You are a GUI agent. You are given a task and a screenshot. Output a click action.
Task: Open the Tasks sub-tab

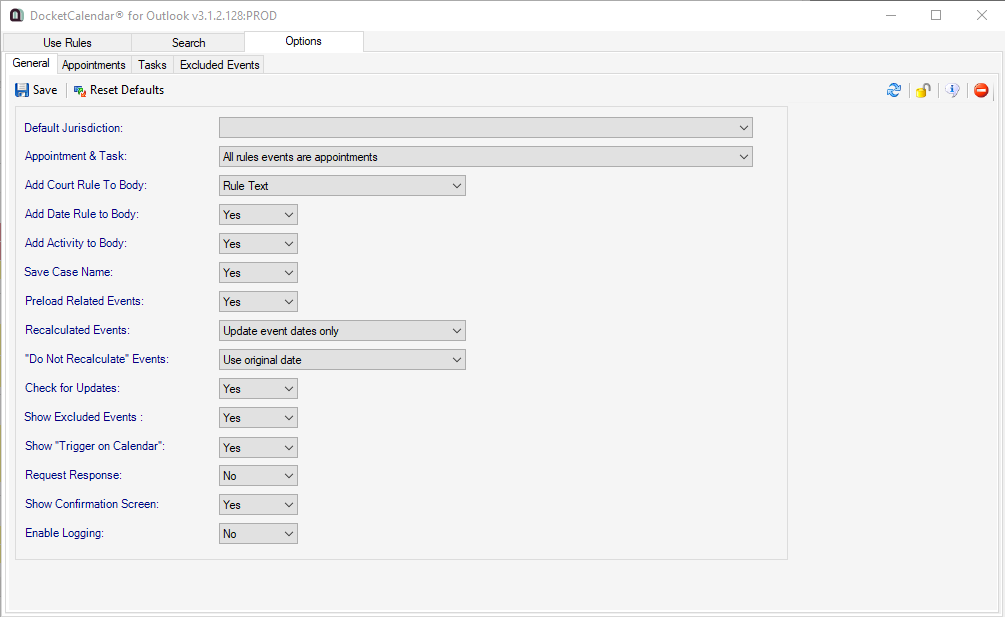(152, 65)
